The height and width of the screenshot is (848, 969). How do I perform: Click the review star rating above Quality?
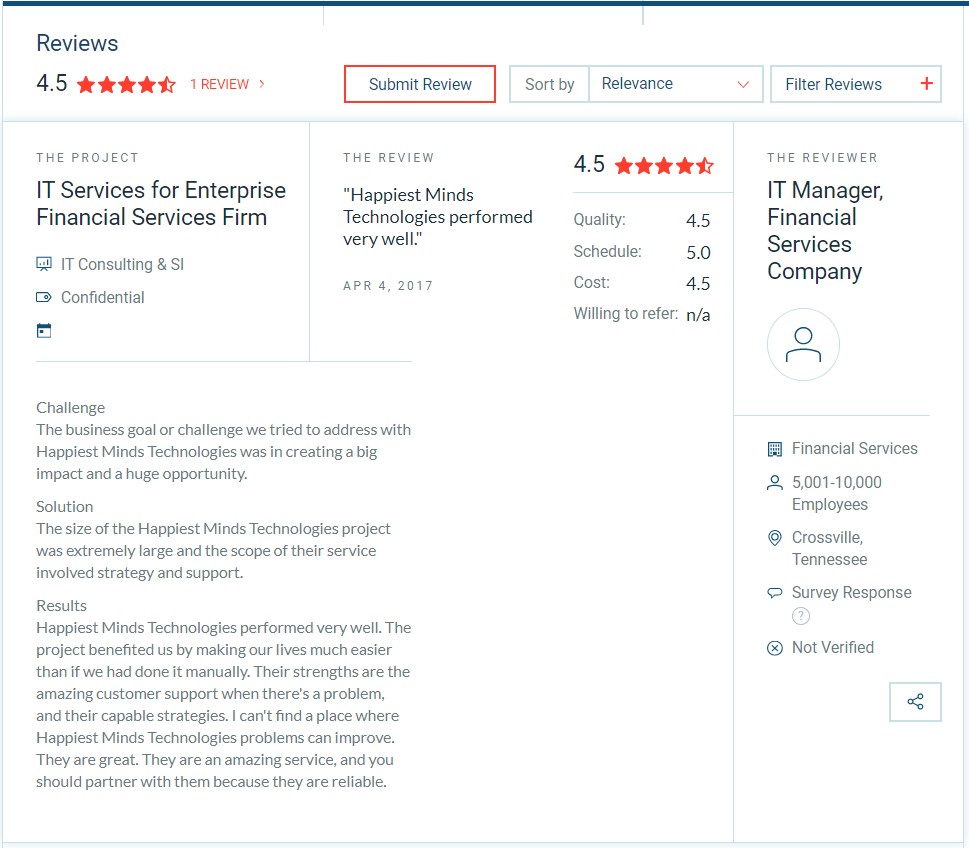point(664,166)
